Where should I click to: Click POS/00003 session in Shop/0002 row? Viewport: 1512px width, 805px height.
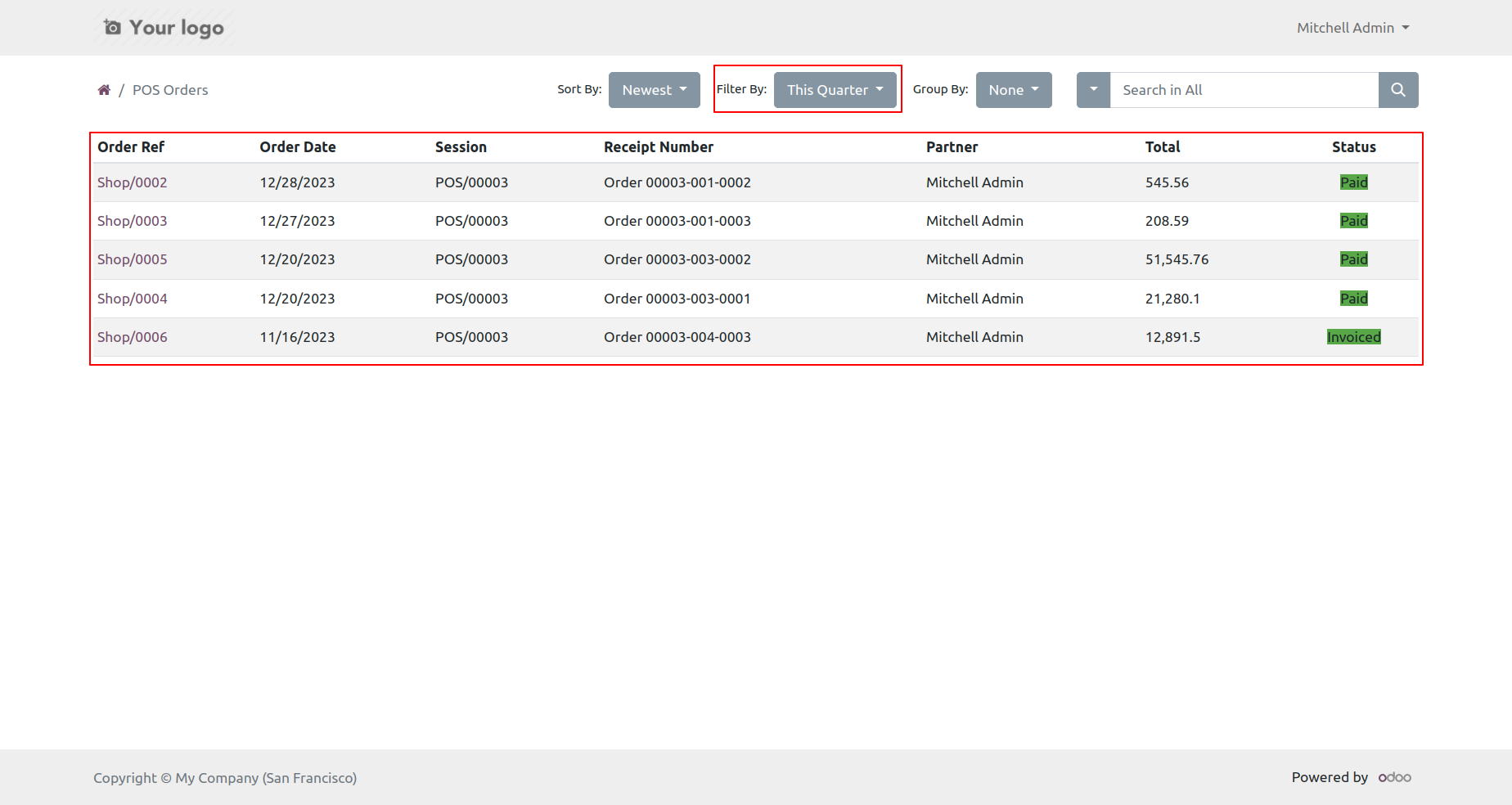click(x=472, y=182)
